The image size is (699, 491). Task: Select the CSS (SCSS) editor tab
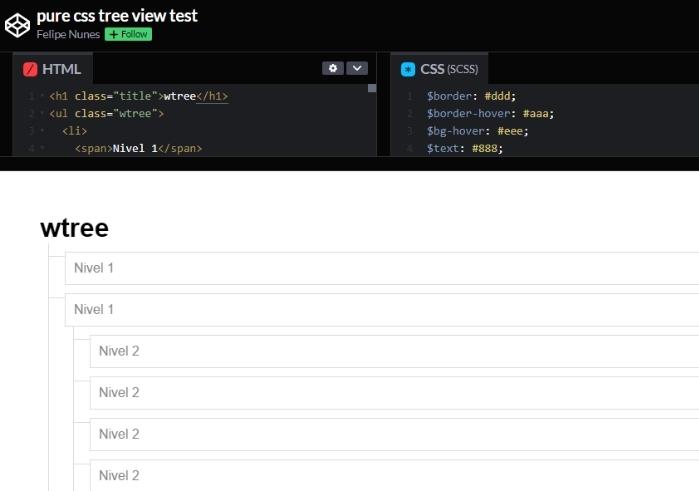[x=439, y=69]
